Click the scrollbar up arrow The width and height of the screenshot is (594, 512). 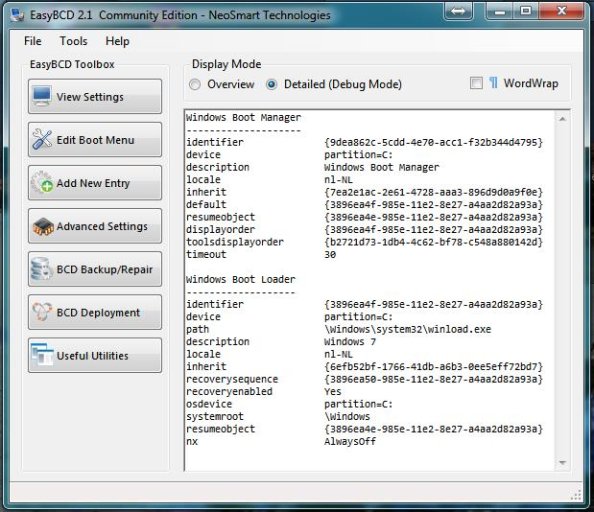coord(562,119)
